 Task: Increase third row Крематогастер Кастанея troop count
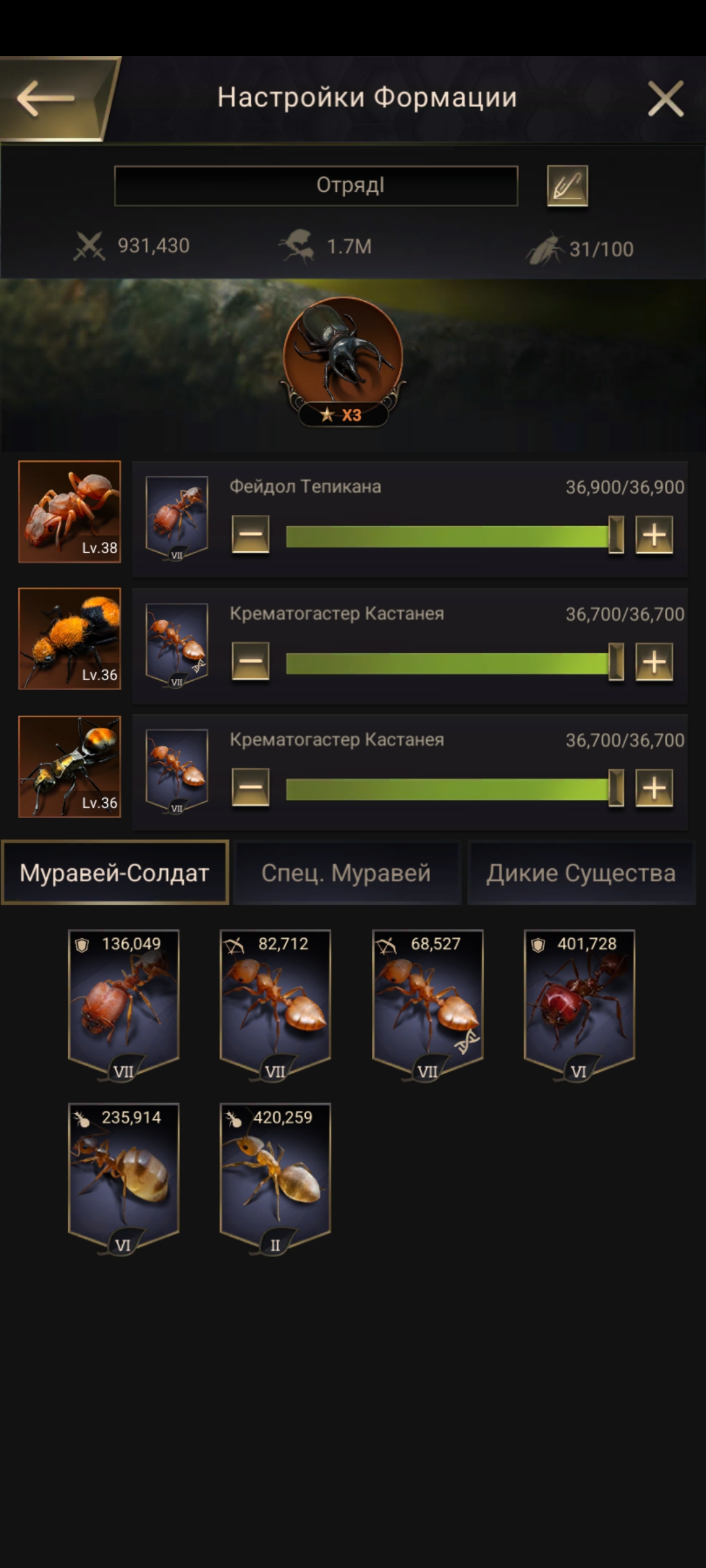pos(654,788)
